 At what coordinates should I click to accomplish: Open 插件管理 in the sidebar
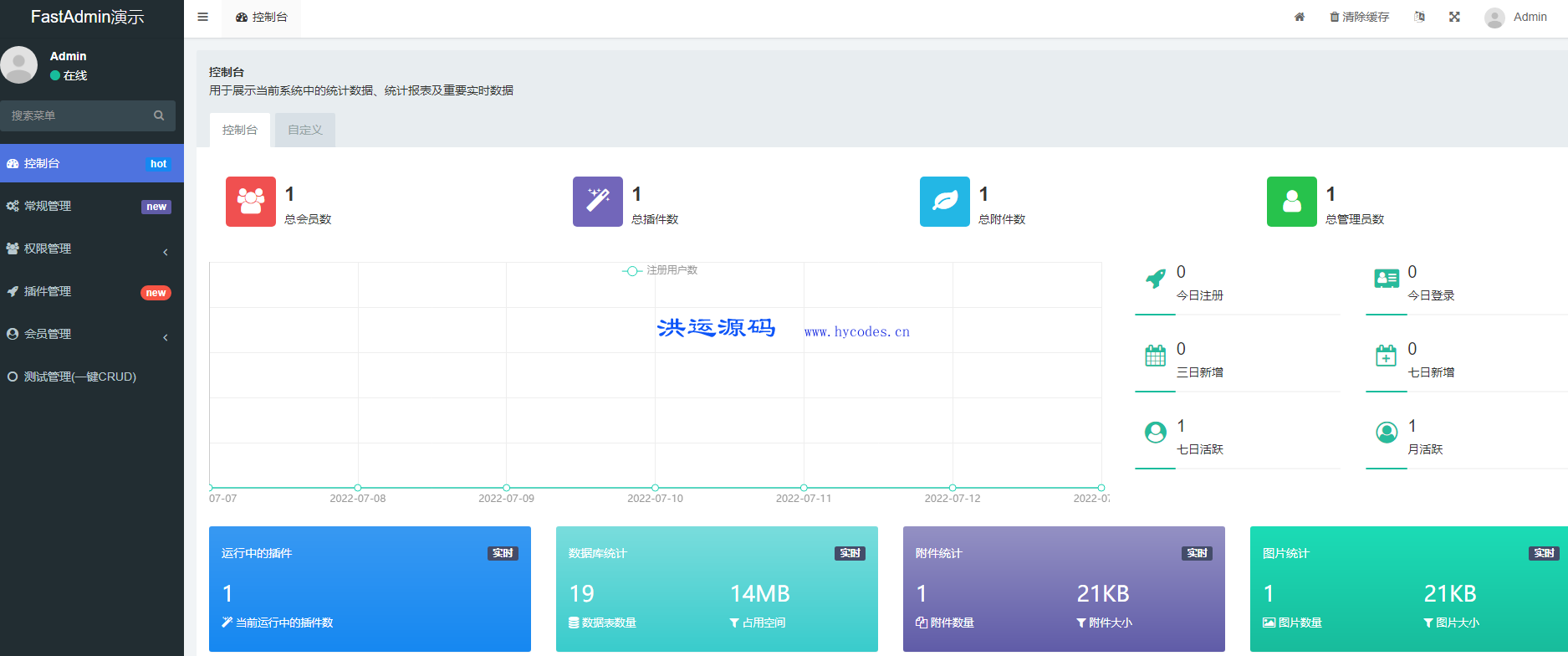92,291
